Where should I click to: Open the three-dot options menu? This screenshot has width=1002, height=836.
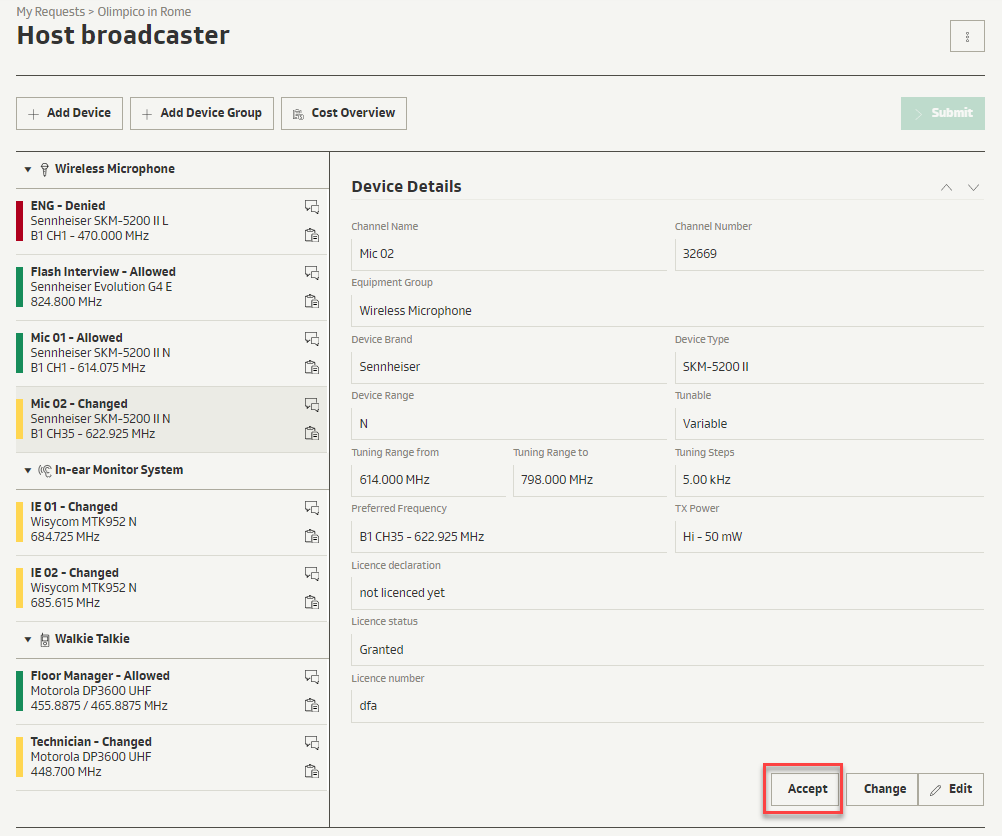tap(967, 37)
